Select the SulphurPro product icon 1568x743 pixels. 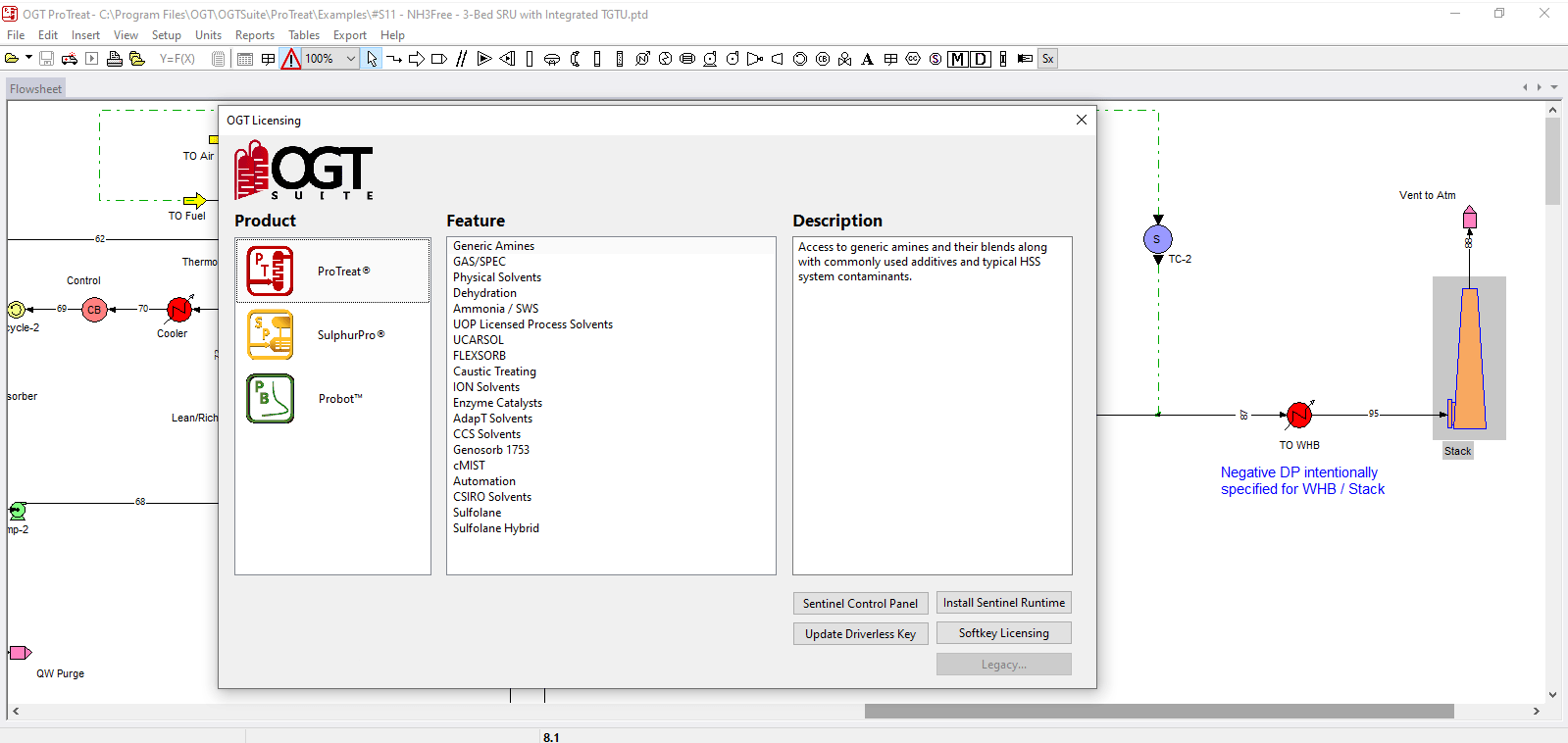tap(270, 335)
